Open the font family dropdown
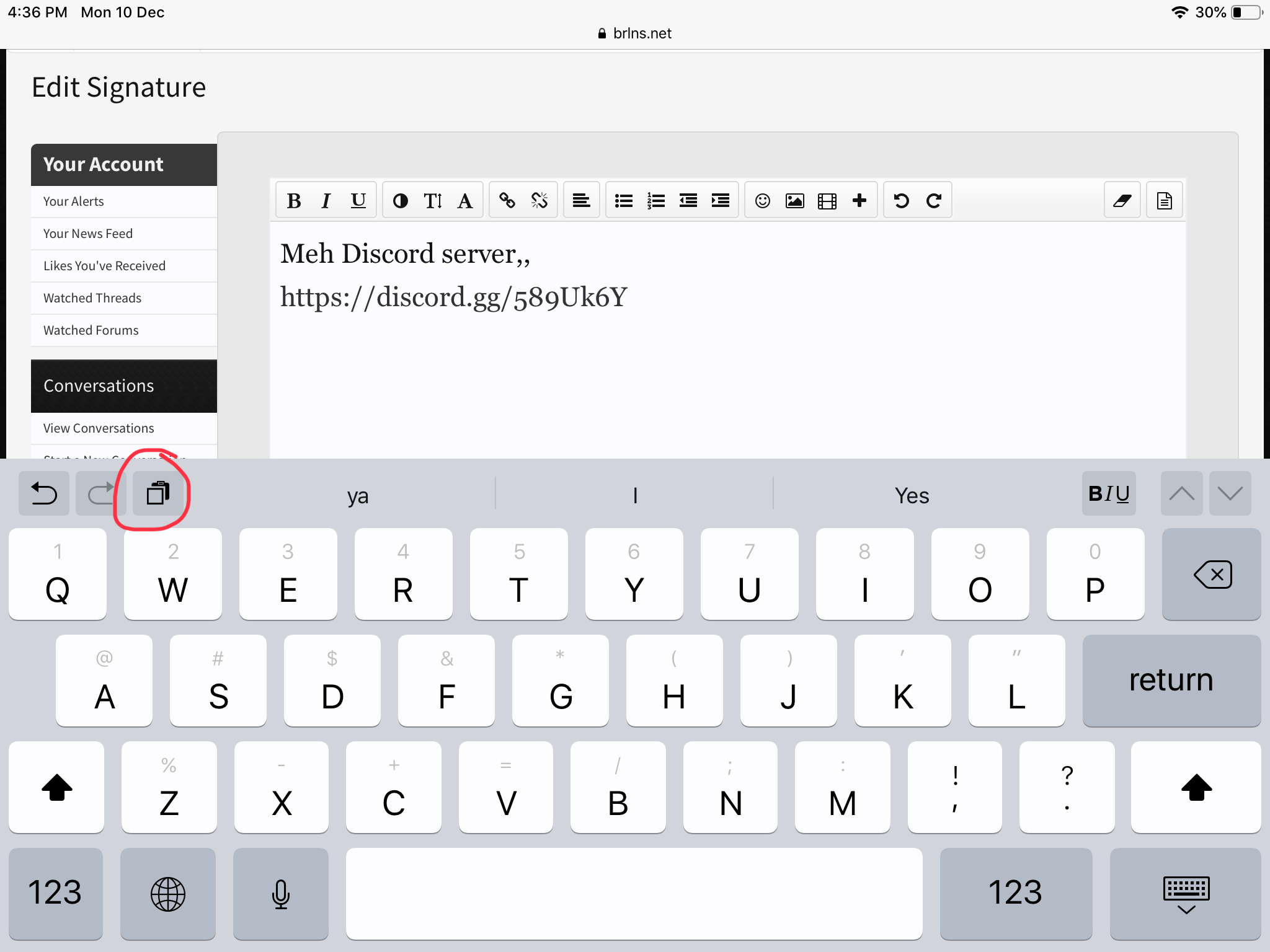 (465, 201)
